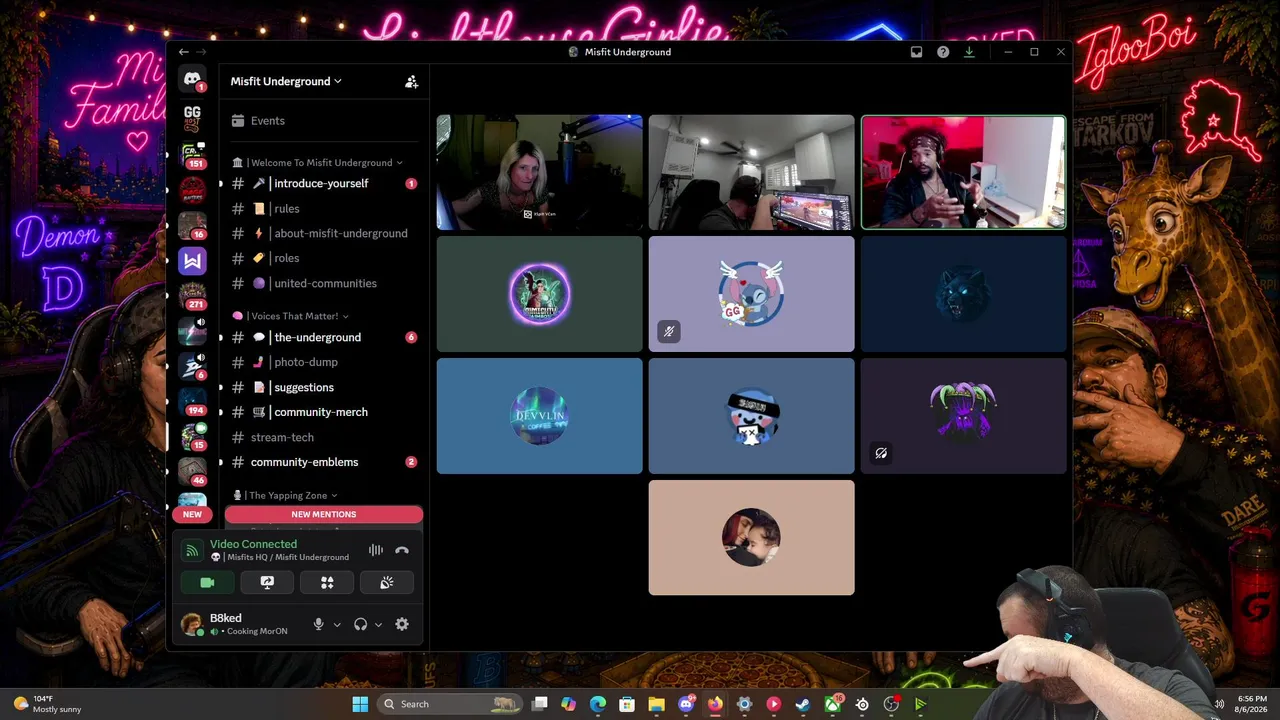This screenshot has height=720, width=1280.
Task: Open server icon with 151 badge
Action: coord(192,155)
